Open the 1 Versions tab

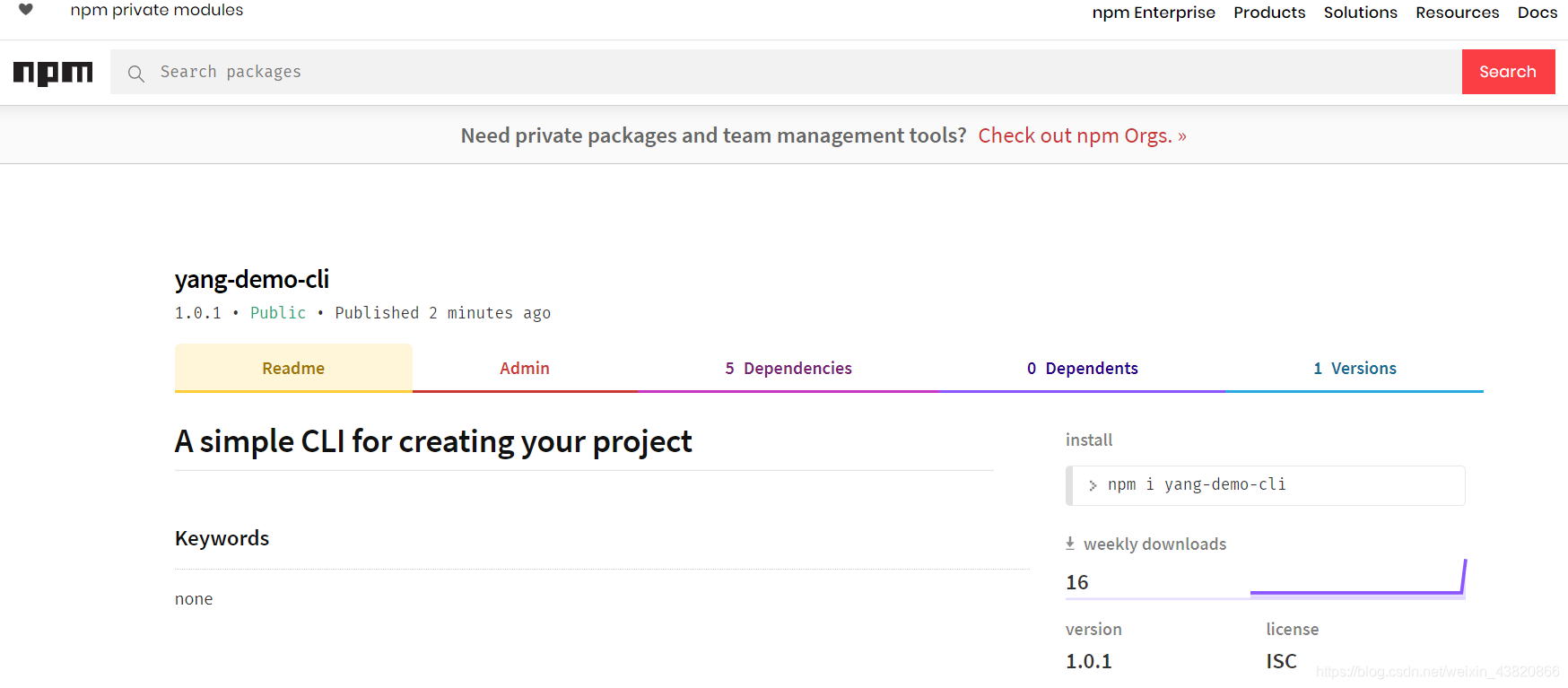(x=1355, y=368)
